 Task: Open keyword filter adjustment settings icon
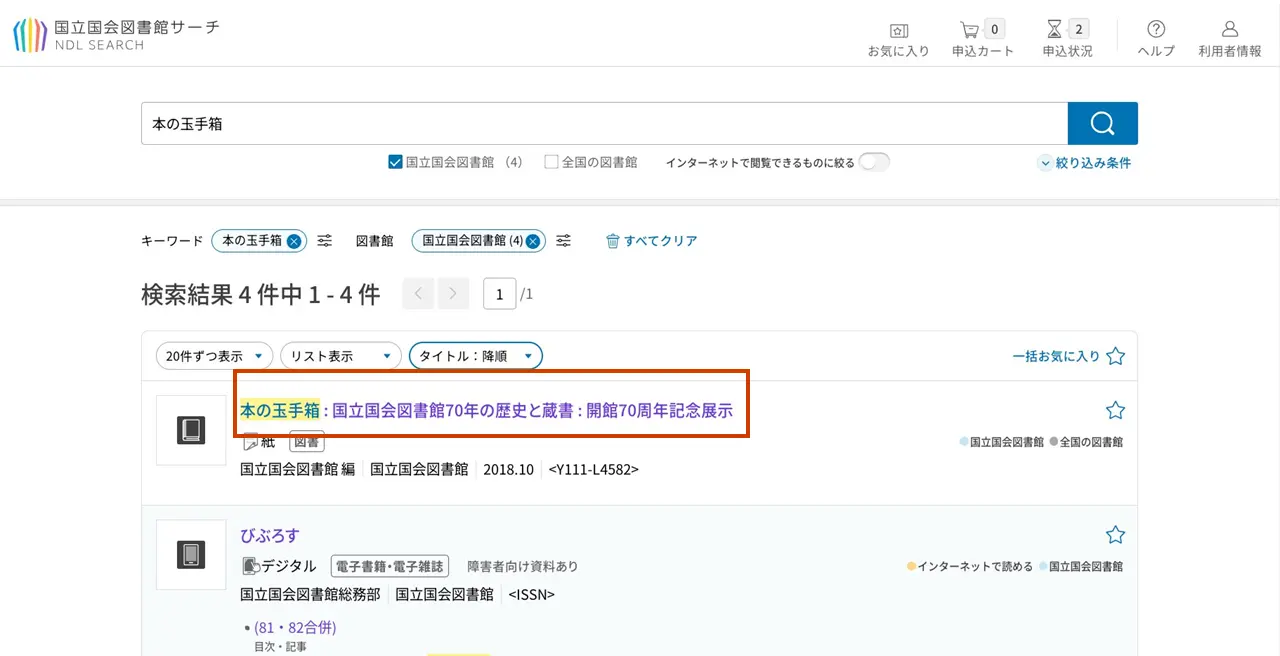[324, 240]
